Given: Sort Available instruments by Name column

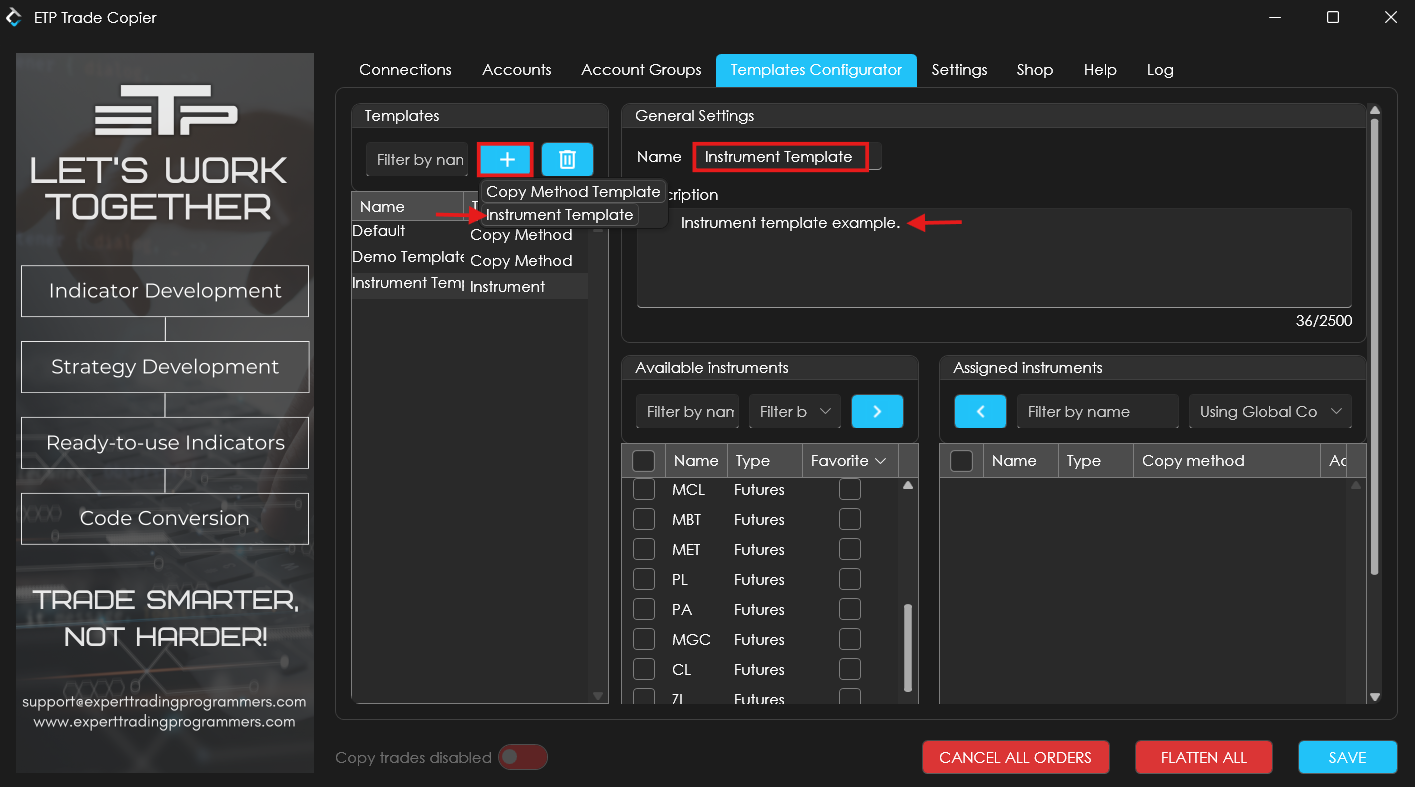Looking at the screenshot, I should point(696,461).
